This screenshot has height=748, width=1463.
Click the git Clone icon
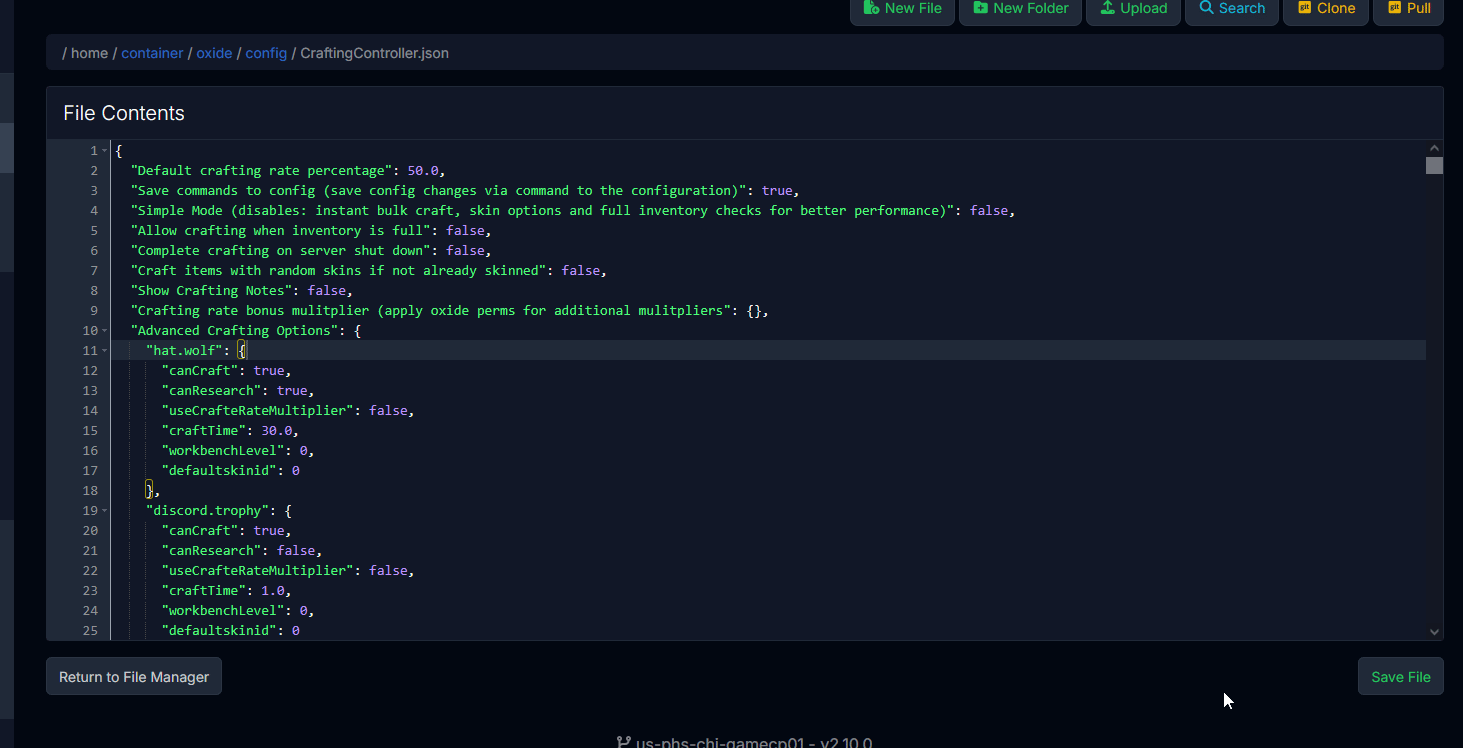click(1304, 8)
